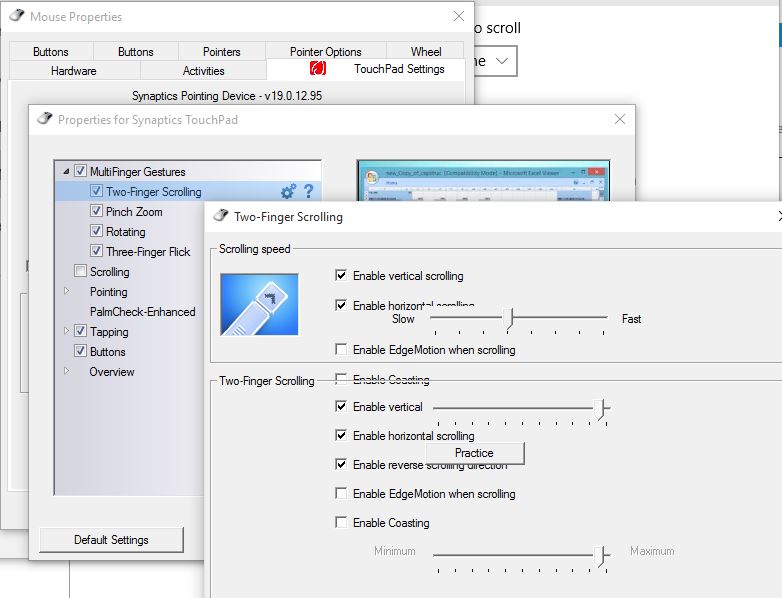Click Synaptics Pointing Device version text
782x598 pixels.
click(227, 96)
